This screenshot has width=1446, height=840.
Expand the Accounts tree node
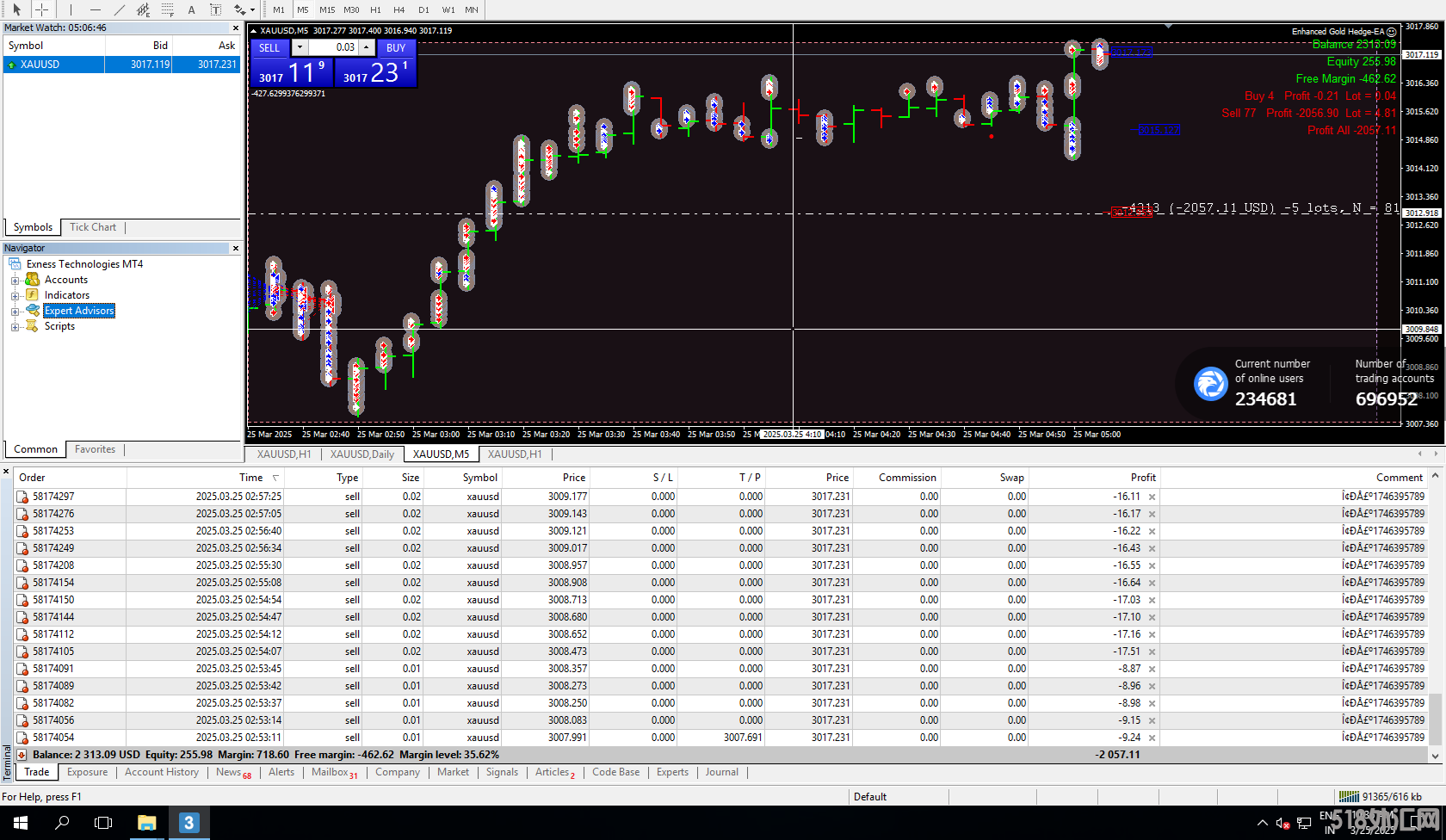[x=15, y=281]
